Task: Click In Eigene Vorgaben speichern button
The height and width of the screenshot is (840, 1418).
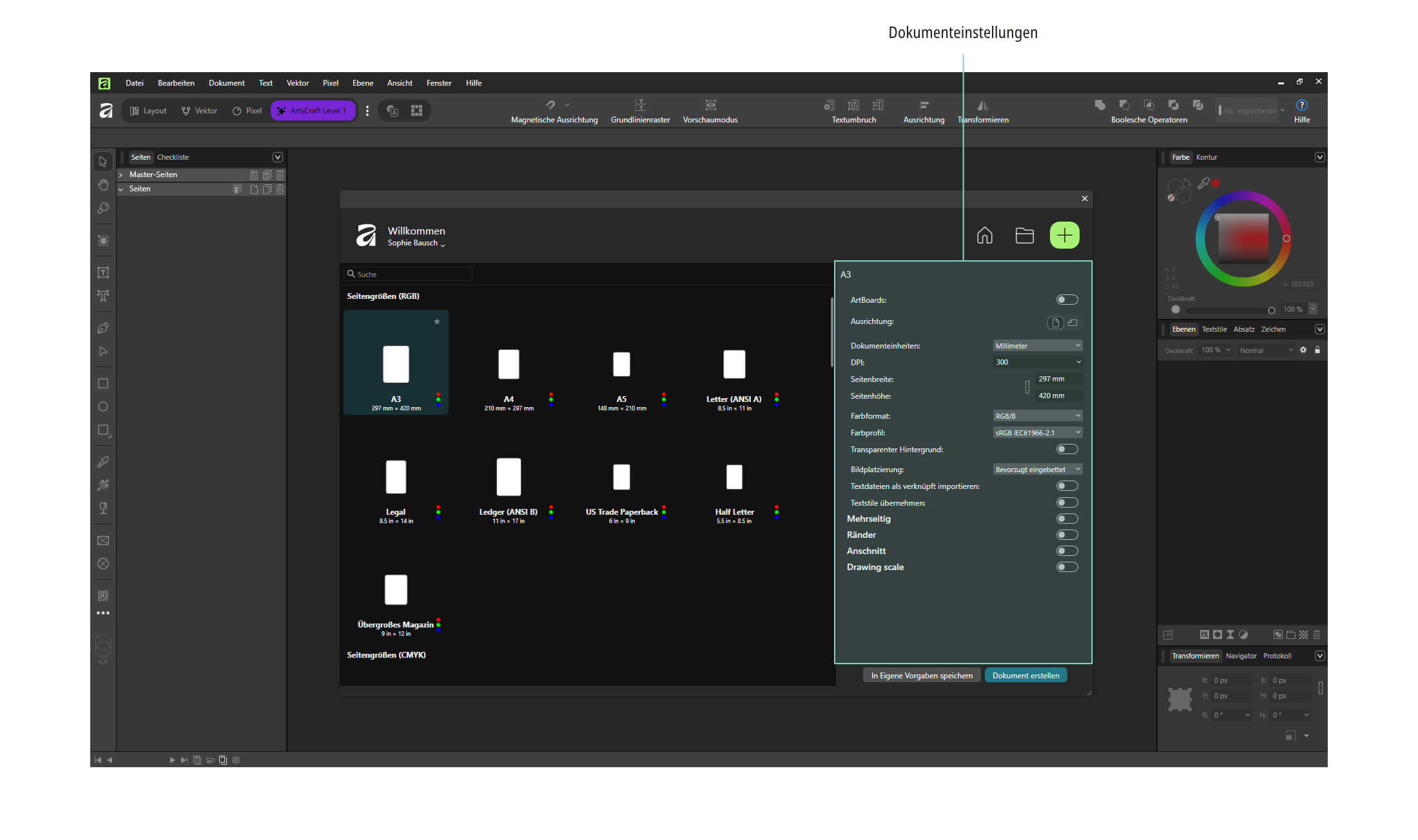Action: pos(922,676)
